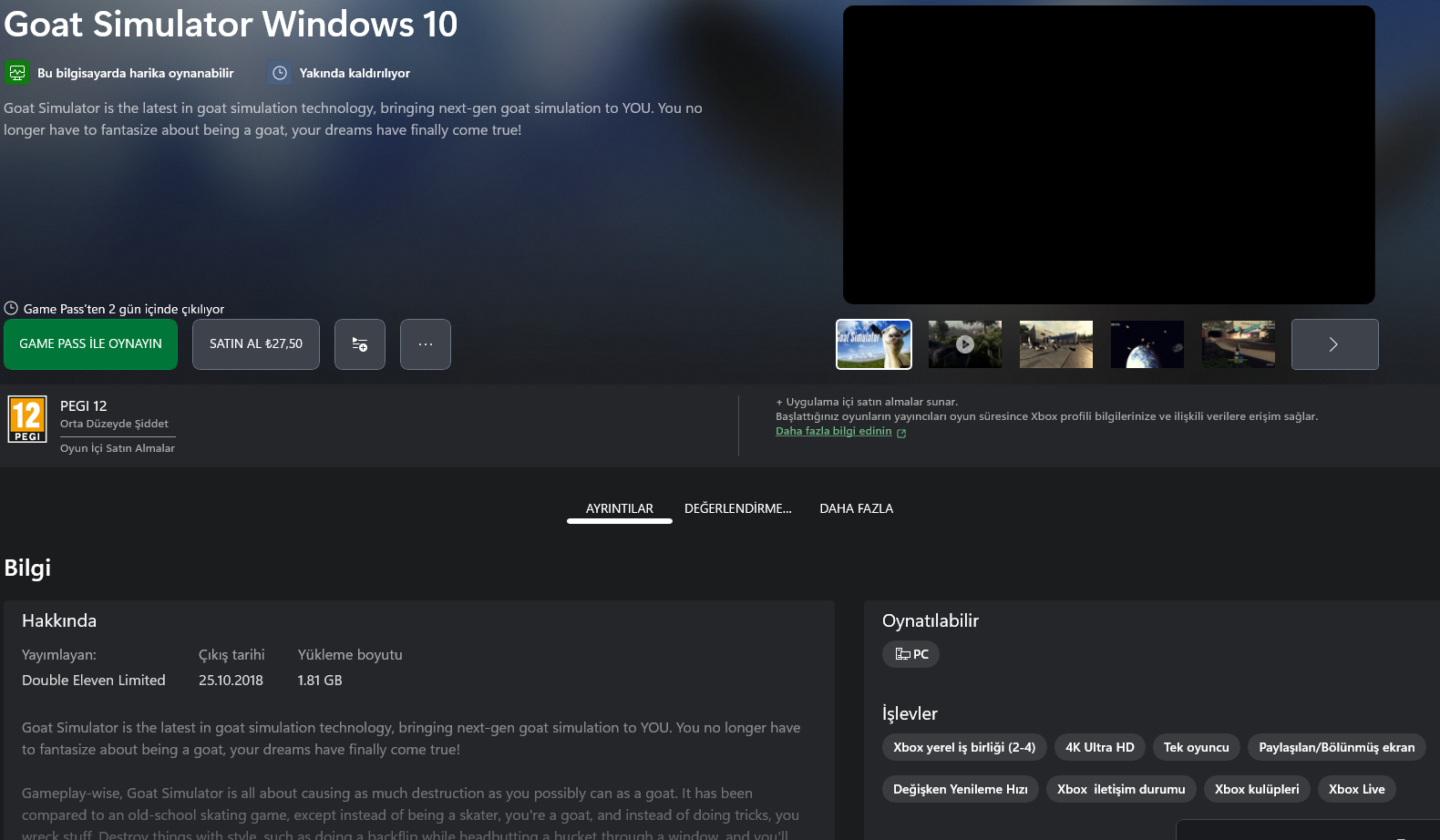Click the PEGI 12 rating text

tap(84, 406)
